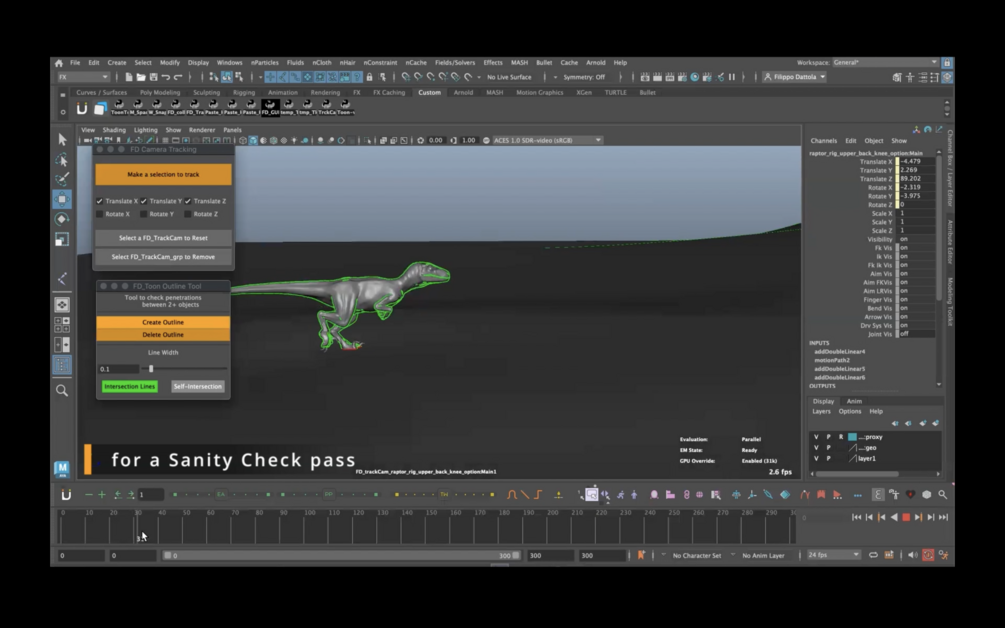
Task: Click the Create Outline button
Action: click(x=163, y=322)
